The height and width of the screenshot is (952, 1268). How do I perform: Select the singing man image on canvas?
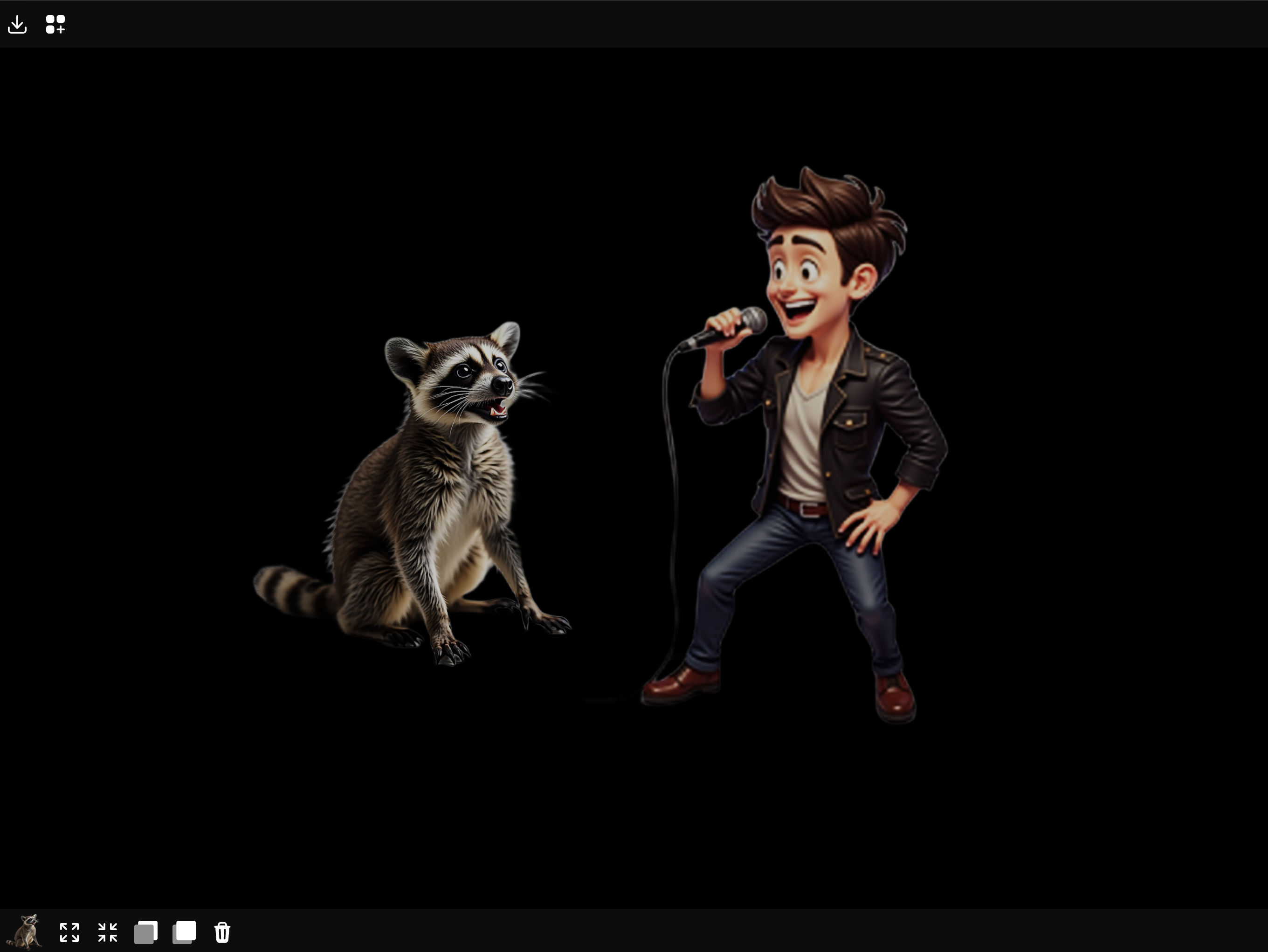[814, 435]
